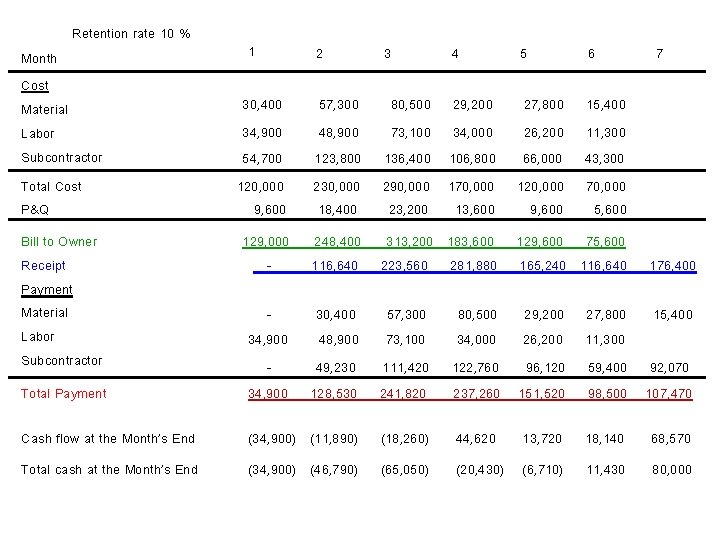Select Subcontractor cost value 136,400
Screen dimensions: 720x540
pyautogui.click(x=407, y=159)
